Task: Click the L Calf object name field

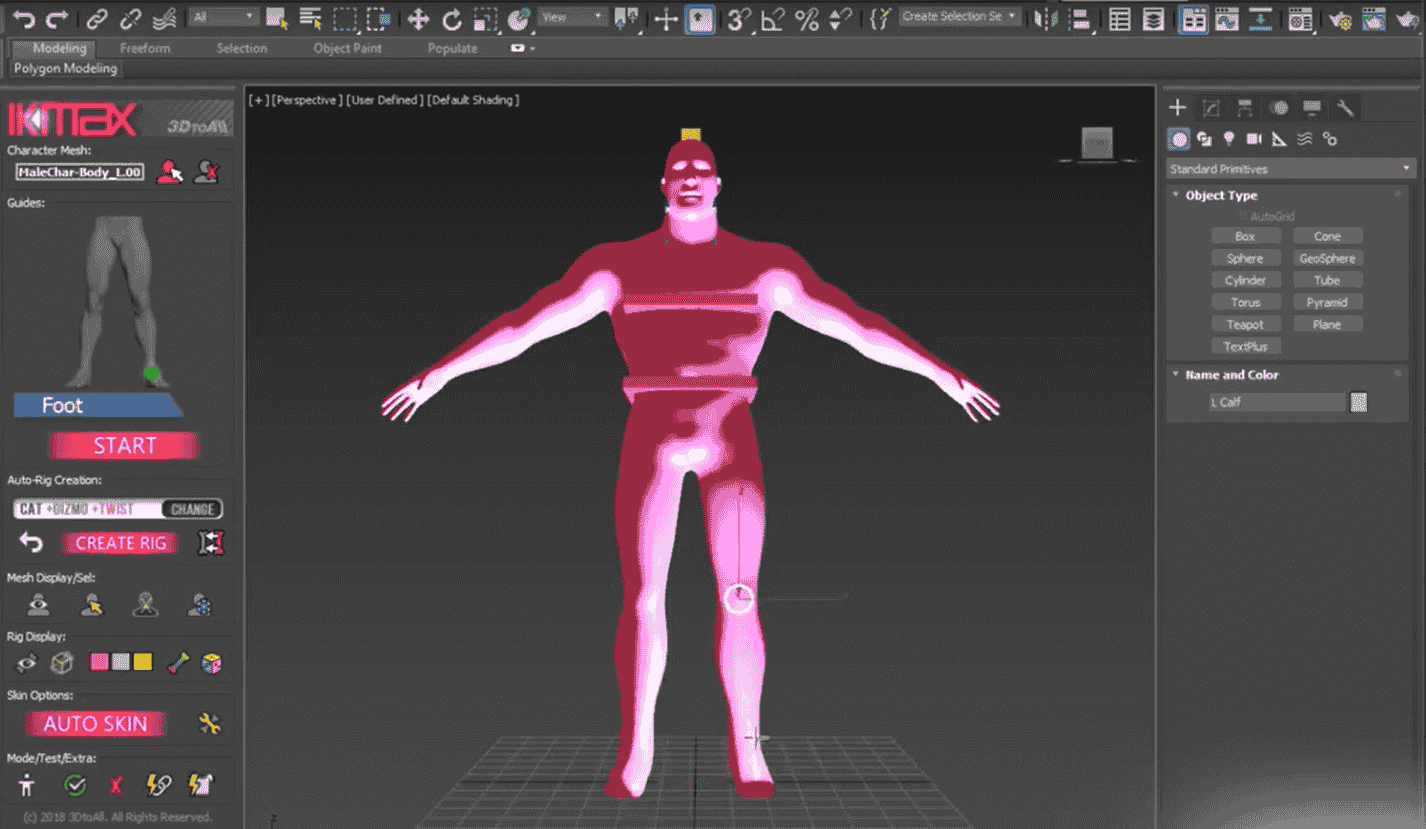Action: (1276, 402)
